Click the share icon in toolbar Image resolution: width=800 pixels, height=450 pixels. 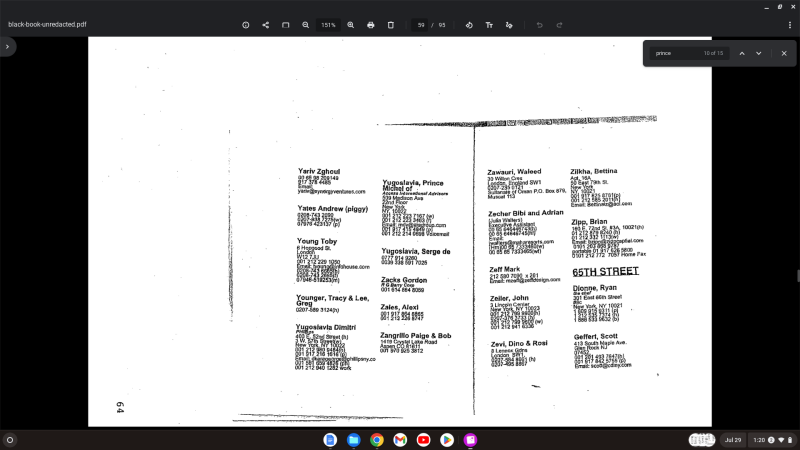[266, 25]
